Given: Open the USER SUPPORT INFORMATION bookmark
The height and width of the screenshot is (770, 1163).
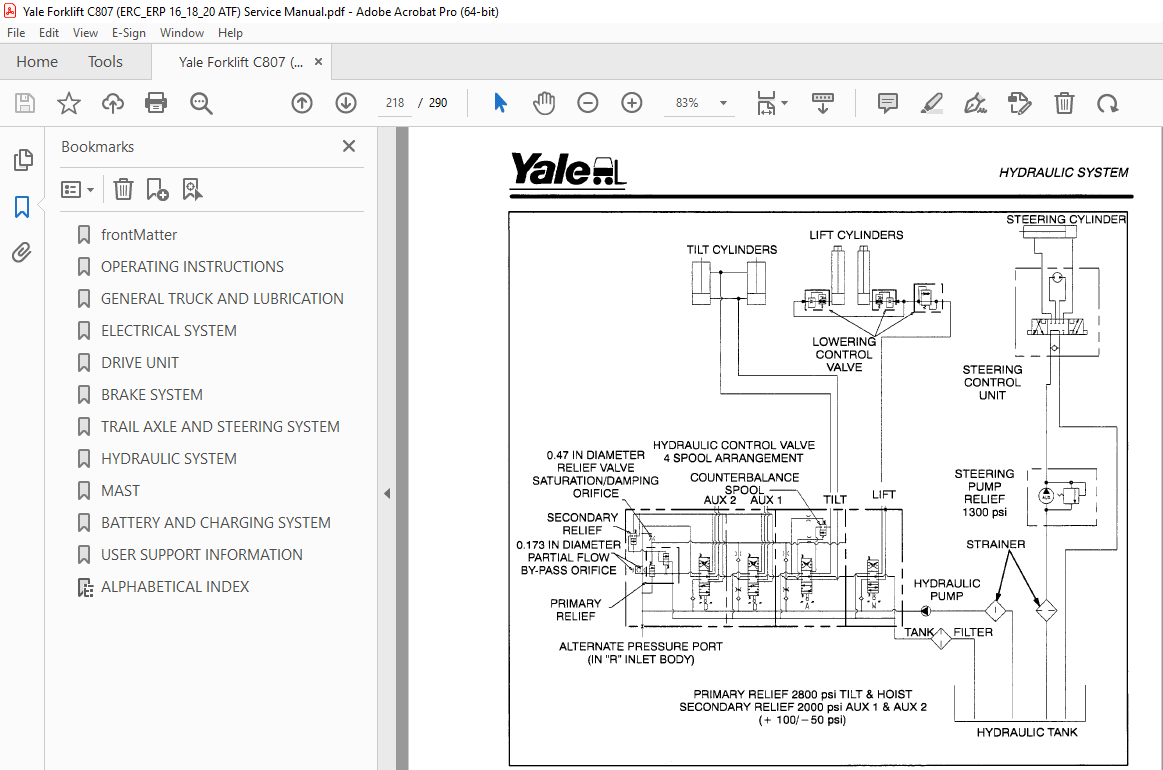Looking at the screenshot, I should click(201, 554).
